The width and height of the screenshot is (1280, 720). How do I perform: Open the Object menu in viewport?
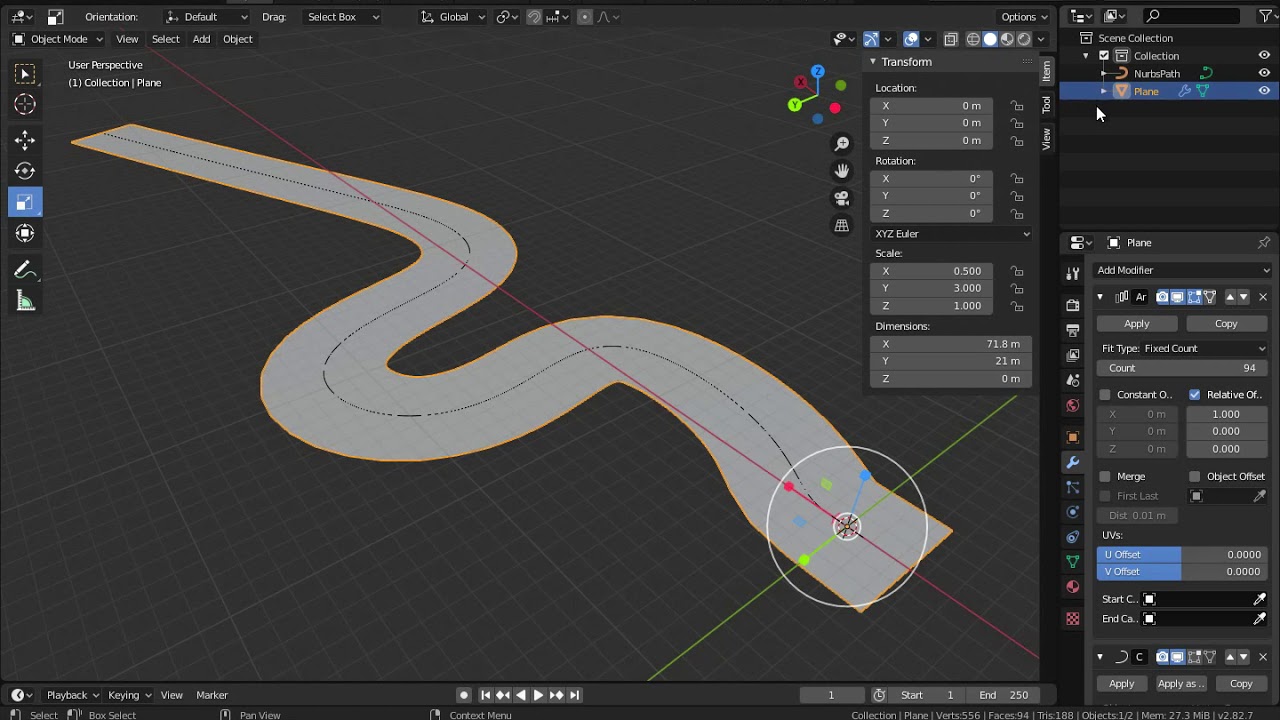pyautogui.click(x=237, y=39)
